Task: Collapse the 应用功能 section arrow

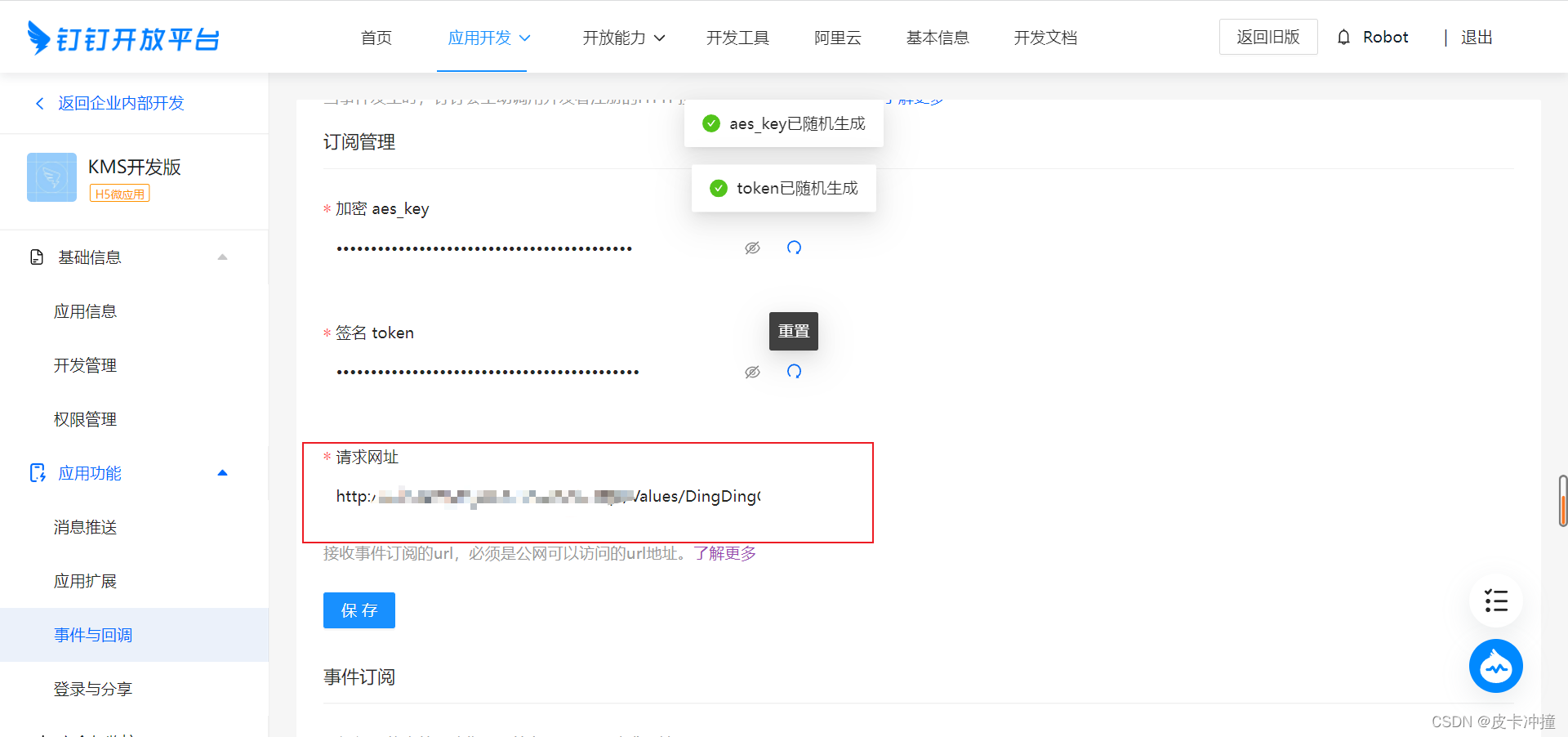Action: (x=222, y=473)
